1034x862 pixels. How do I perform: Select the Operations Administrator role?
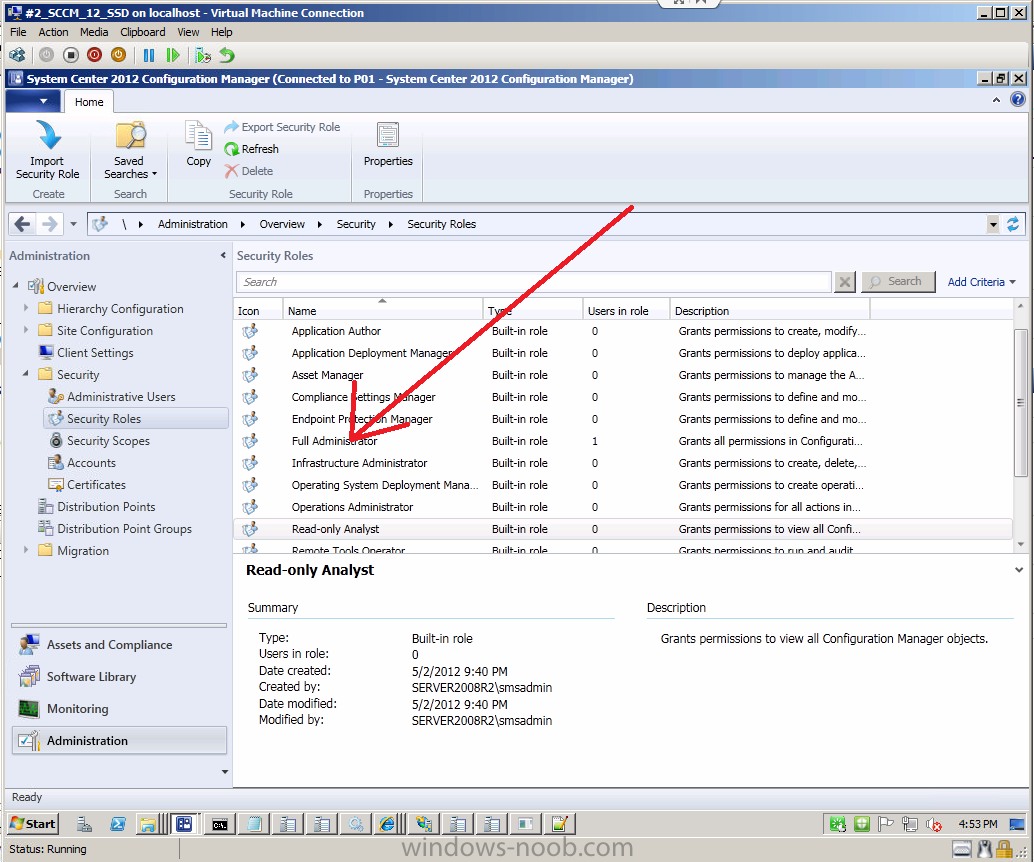coord(623,507)
